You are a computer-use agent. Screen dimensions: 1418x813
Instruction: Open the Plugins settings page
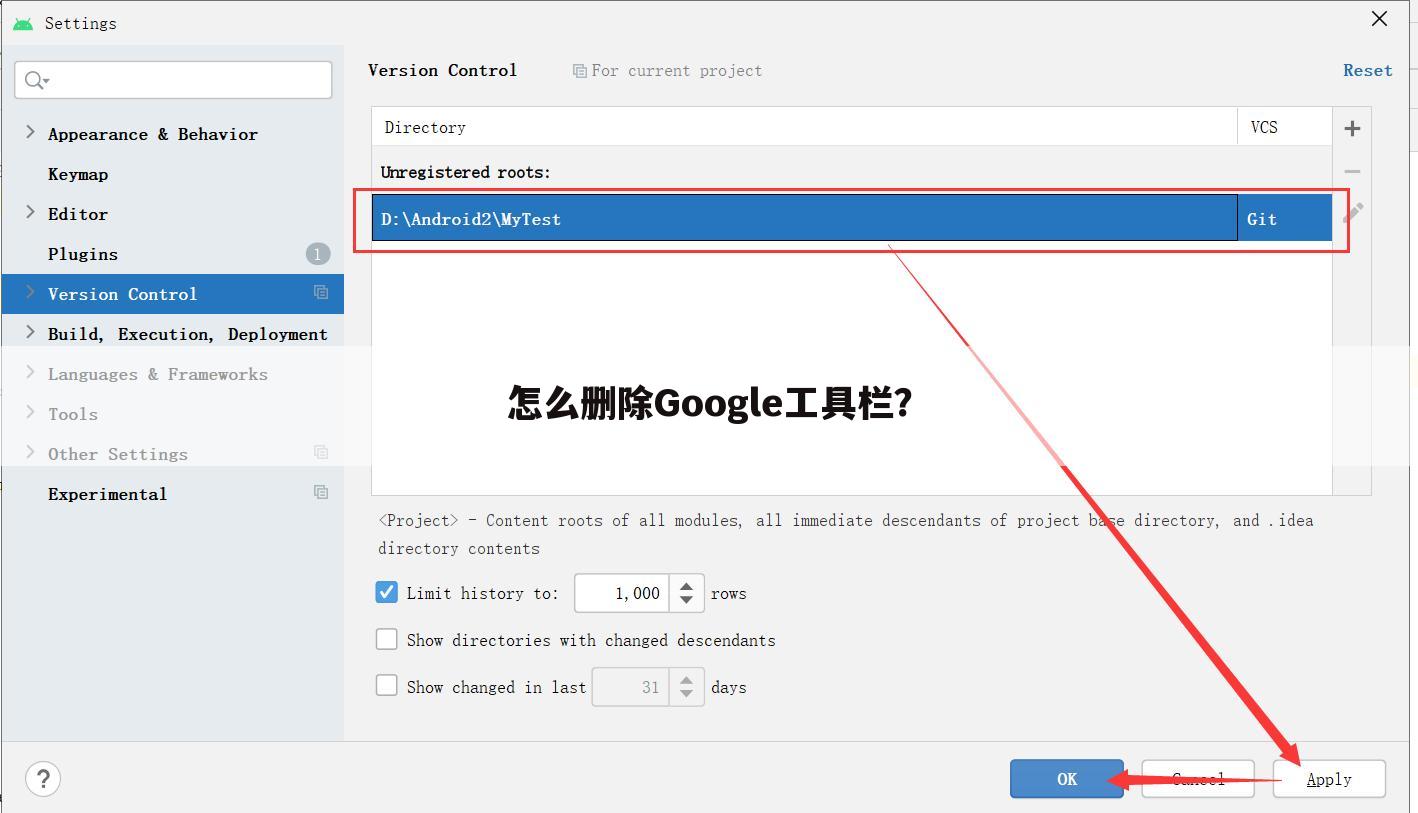[83, 254]
